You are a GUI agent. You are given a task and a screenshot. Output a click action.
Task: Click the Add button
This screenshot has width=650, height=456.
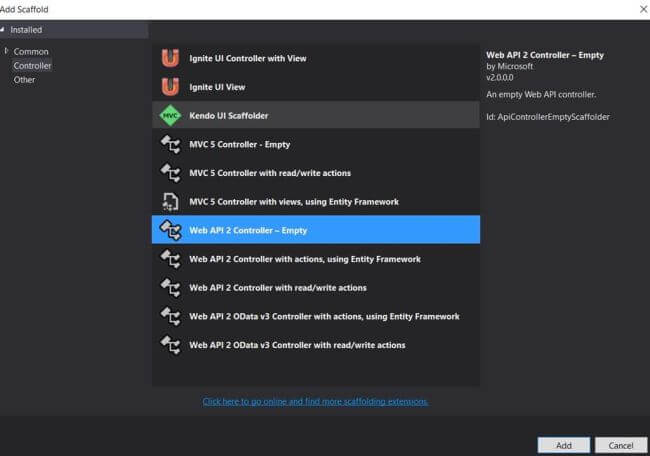pyautogui.click(x=564, y=445)
